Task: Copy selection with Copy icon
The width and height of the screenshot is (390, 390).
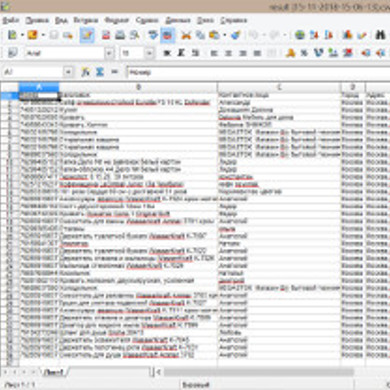Action: [200, 35]
